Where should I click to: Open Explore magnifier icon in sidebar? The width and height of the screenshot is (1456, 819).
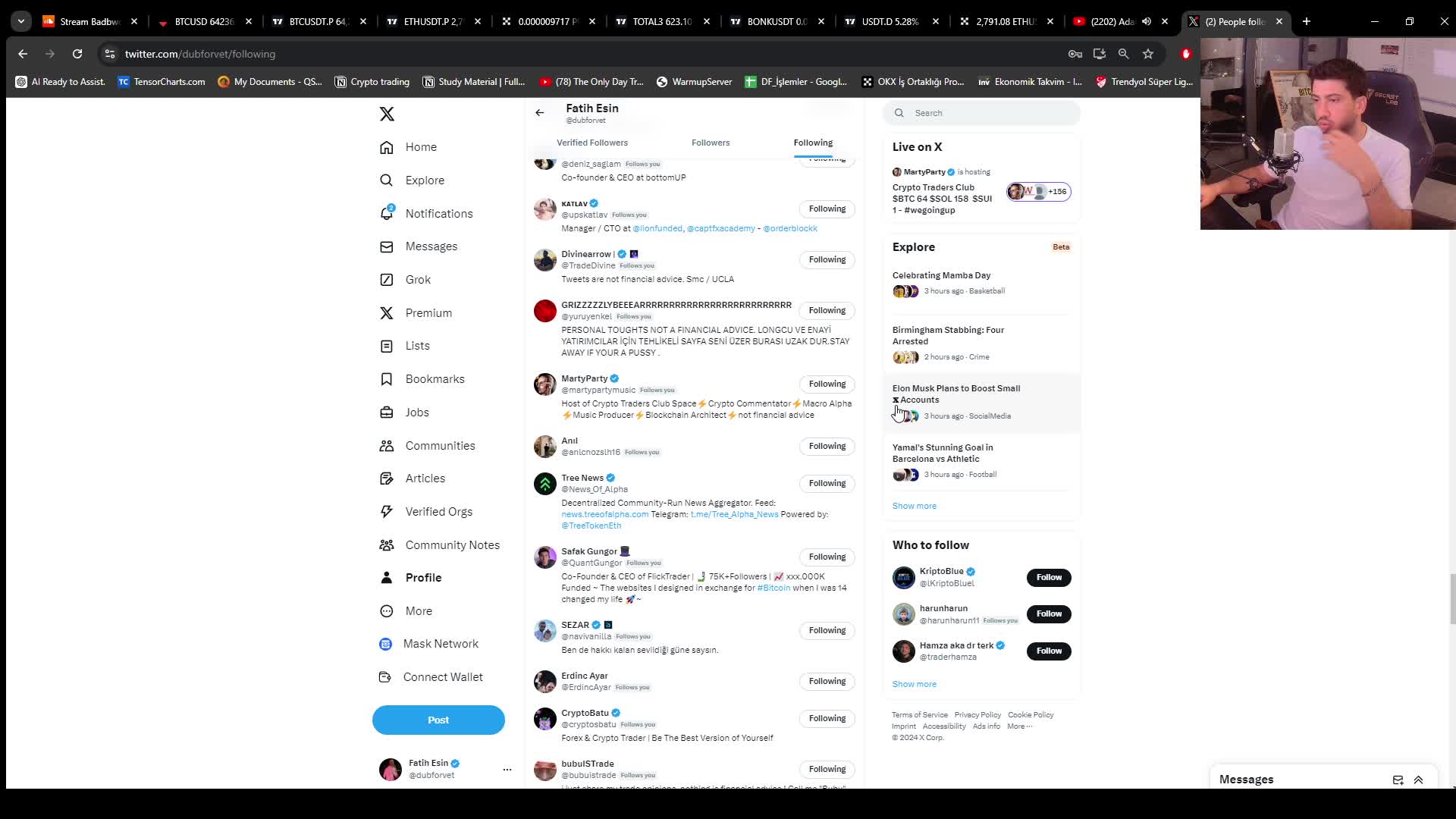point(387,180)
